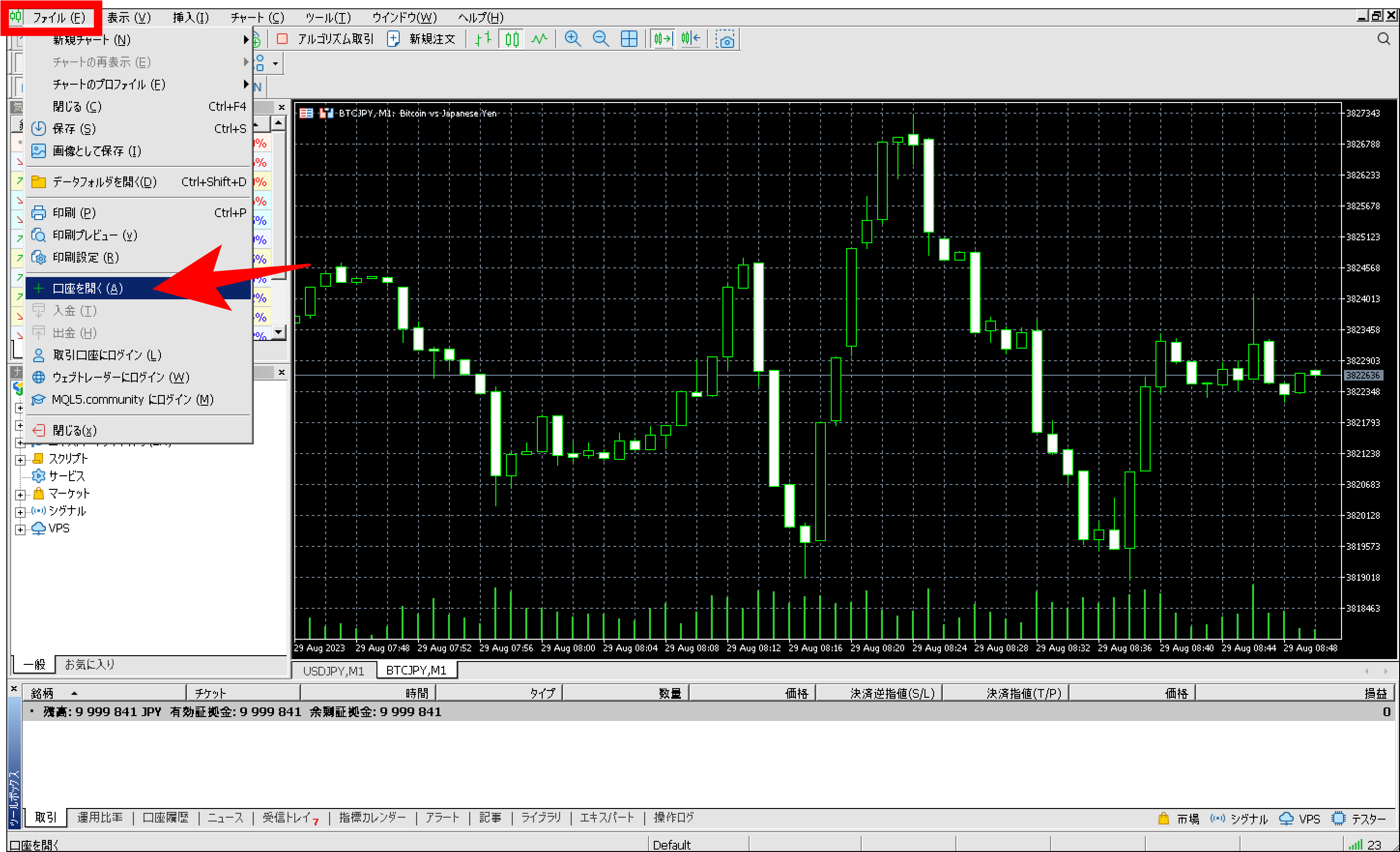Toggle chart shift from right edge
This screenshot has width=1400, height=852.
tap(691, 39)
